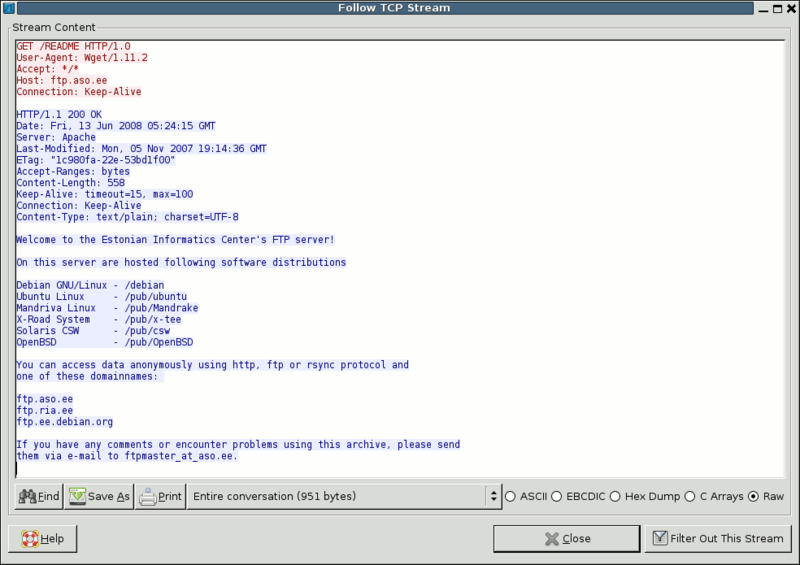
Task: Click the 'HTTP/1.1 200 OK' line
Action: pyautogui.click(x=59, y=114)
